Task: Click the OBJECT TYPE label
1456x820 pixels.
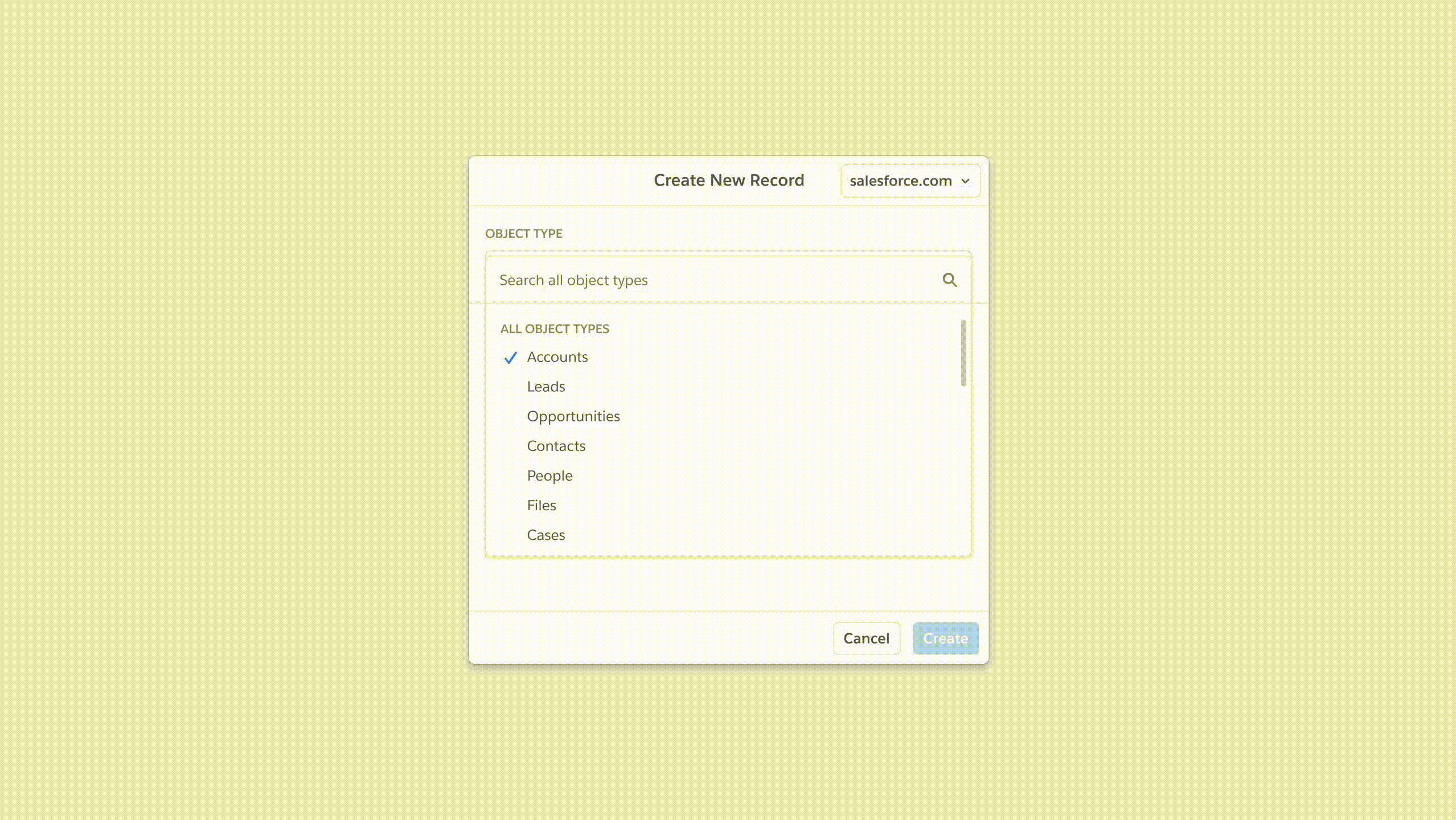Action: coord(523,233)
